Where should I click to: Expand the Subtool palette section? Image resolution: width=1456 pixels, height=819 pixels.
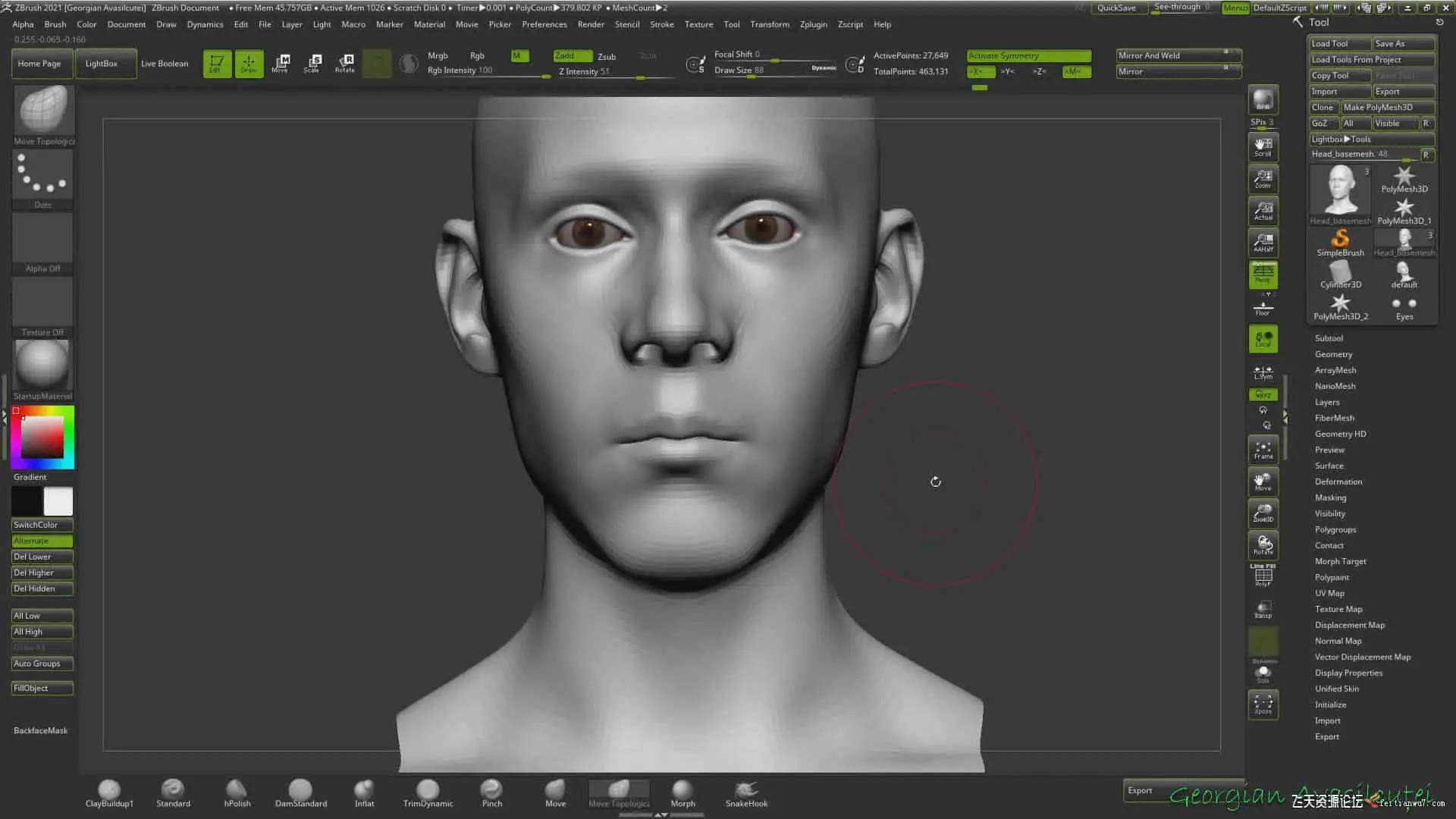(1329, 338)
